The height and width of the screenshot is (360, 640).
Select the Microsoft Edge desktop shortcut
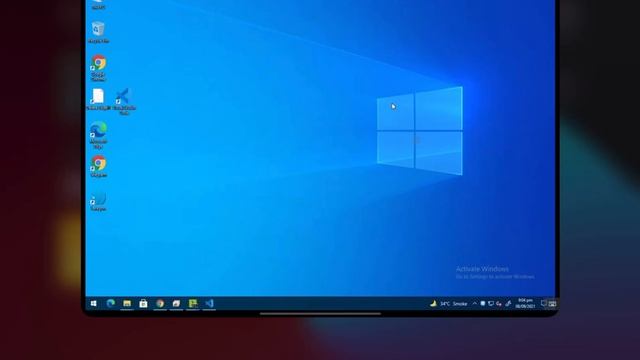click(98, 135)
